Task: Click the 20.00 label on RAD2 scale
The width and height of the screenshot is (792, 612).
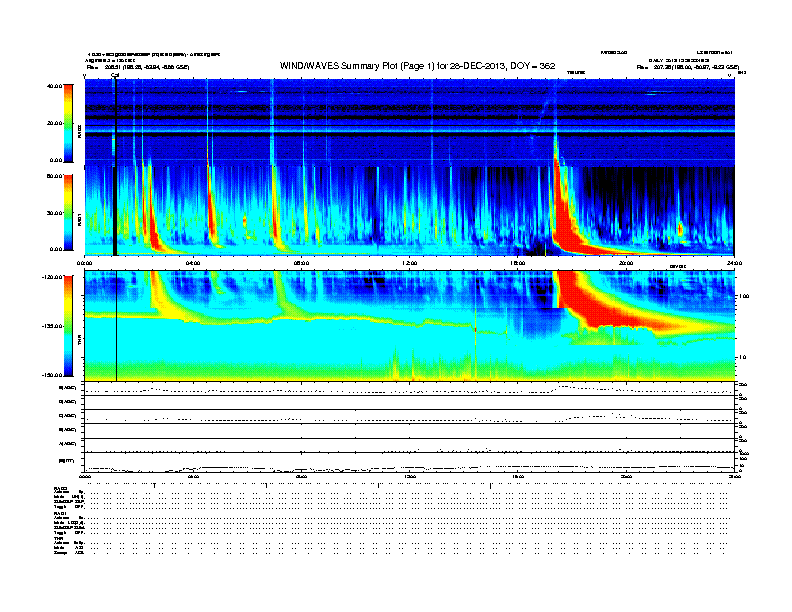Action: tap(55, 123)
